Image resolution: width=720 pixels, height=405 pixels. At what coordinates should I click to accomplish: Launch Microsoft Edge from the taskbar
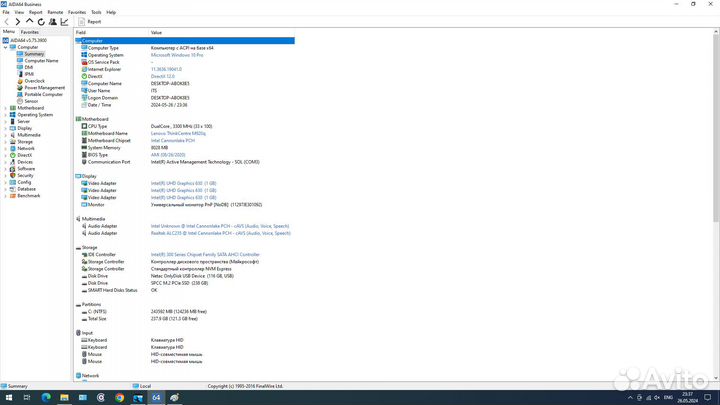pos(46,398)
